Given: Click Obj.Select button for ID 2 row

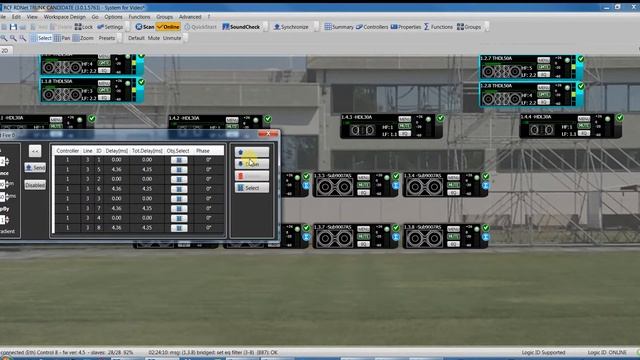Looking at the screenshot, I should (x=179, y=179).
